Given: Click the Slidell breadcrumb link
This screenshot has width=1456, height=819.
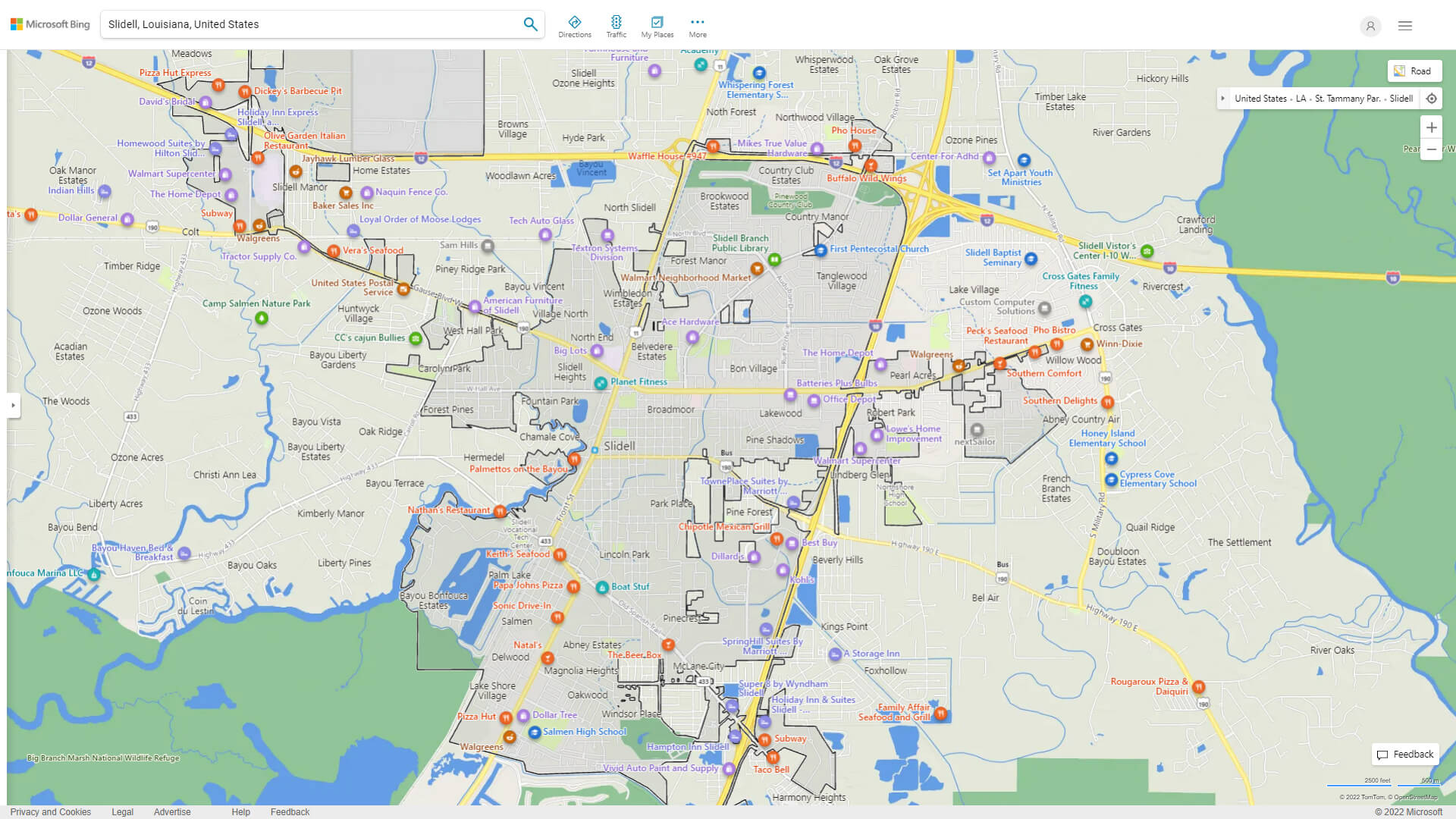Looking at the screenshot, I should pyautogui.click(x=1401, y=99).
